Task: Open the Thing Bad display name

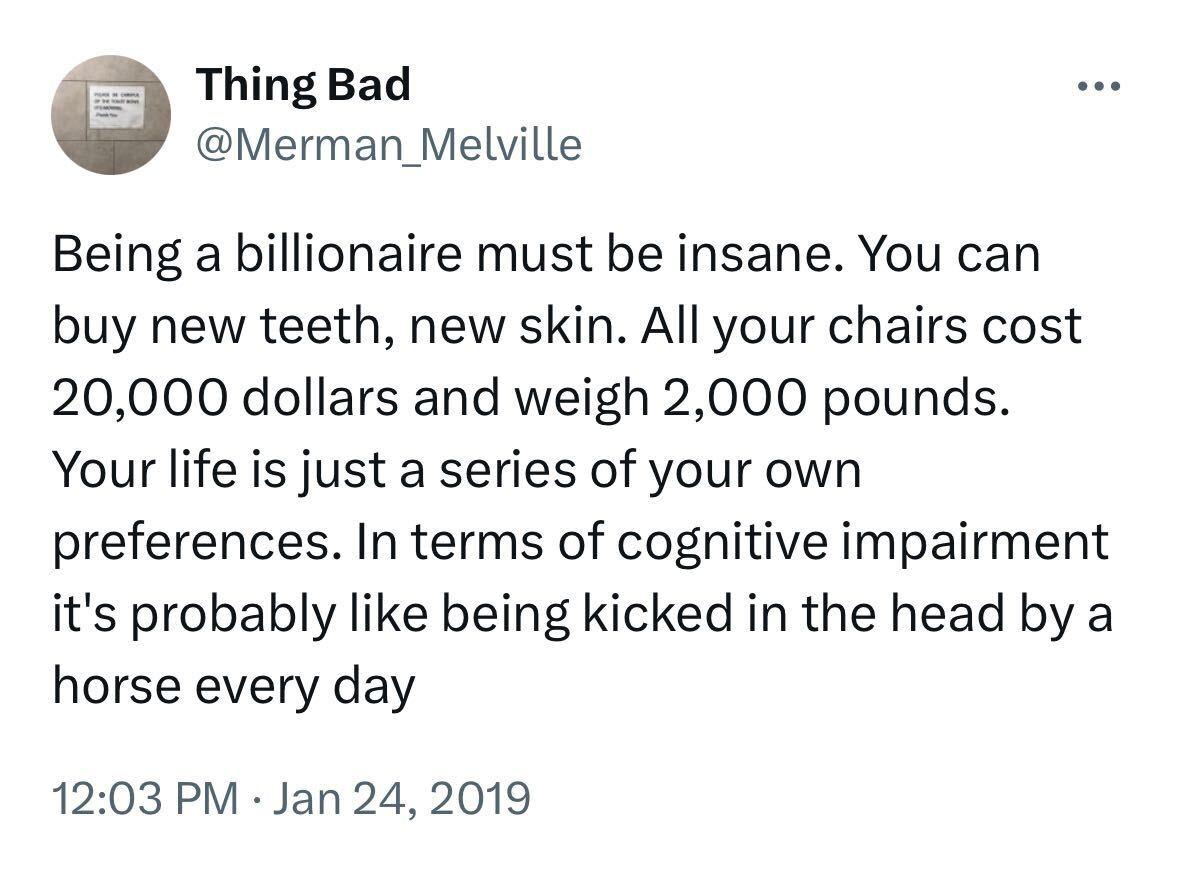Action: click(x=303, y=85)
